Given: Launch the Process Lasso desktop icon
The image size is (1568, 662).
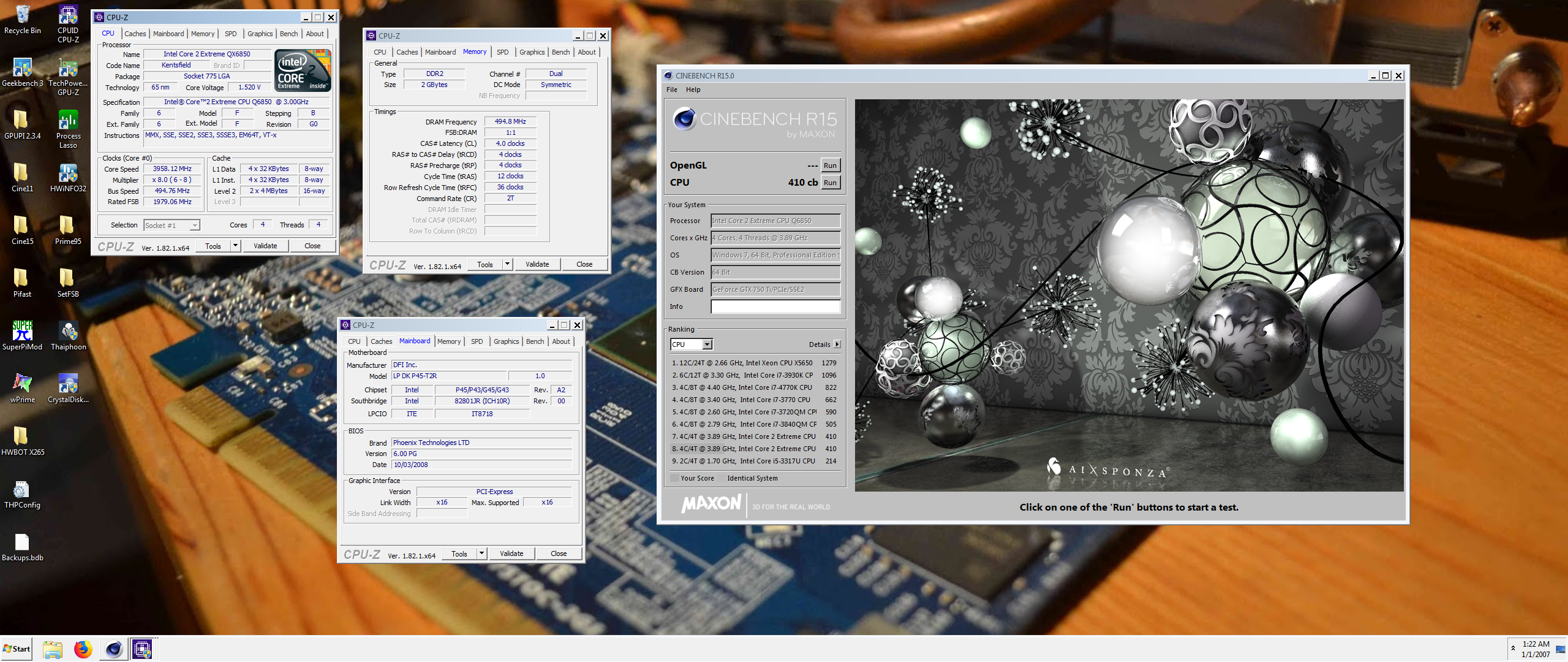Looking at the screenshot, I should [x=68, y=129].
